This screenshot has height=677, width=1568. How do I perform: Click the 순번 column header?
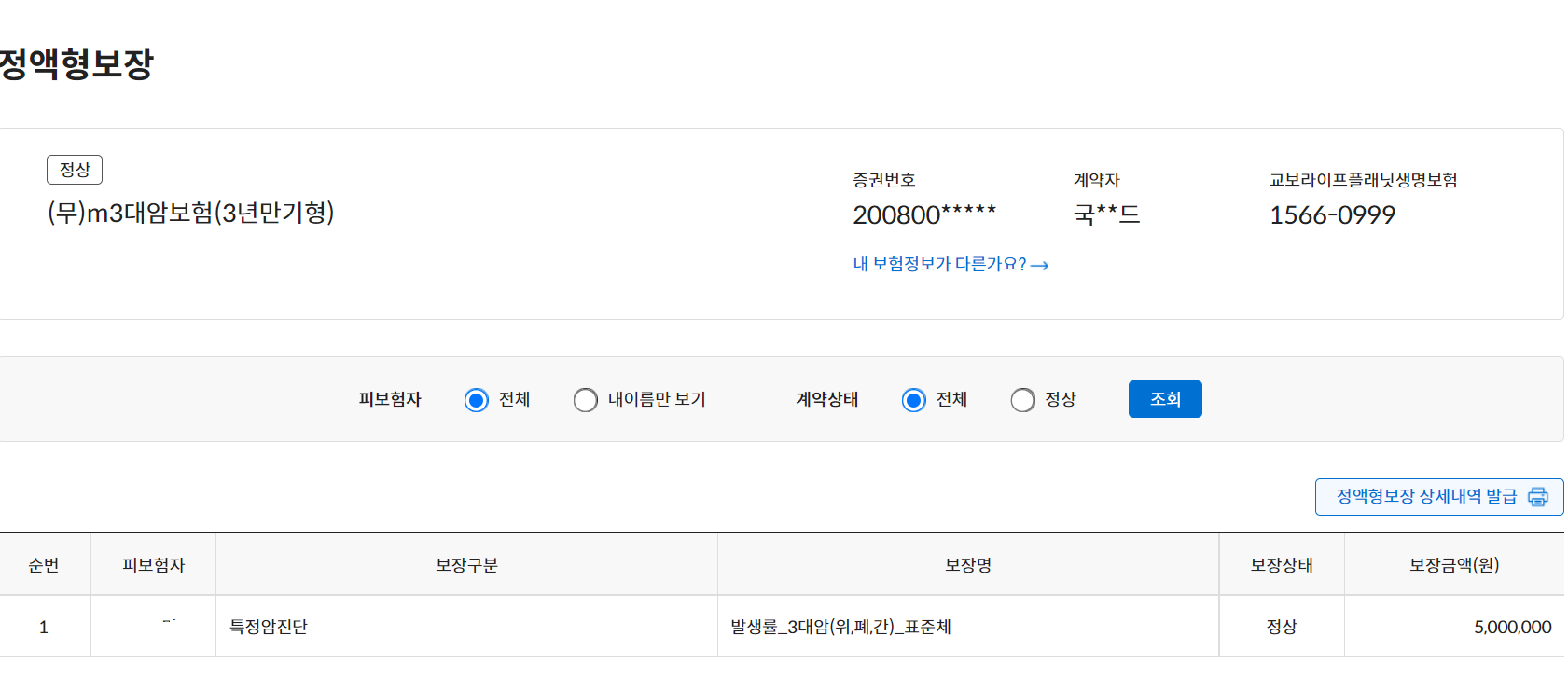pyautogui.click(x=44, y=565)
